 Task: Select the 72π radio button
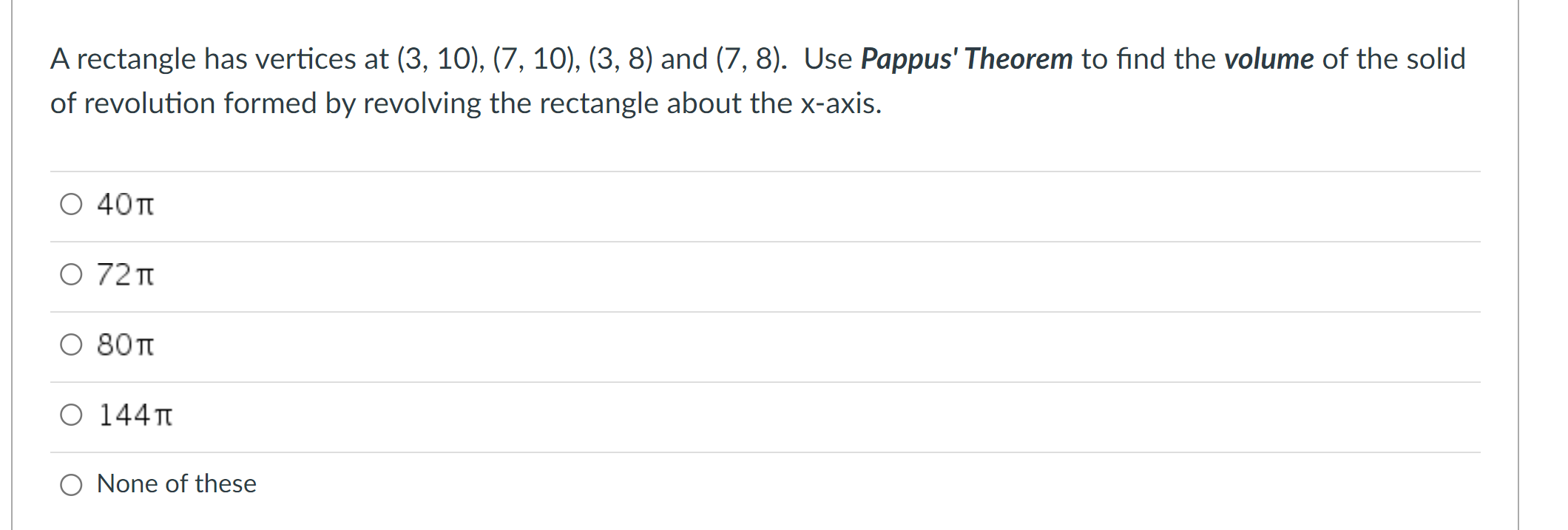tap(71, 275)
